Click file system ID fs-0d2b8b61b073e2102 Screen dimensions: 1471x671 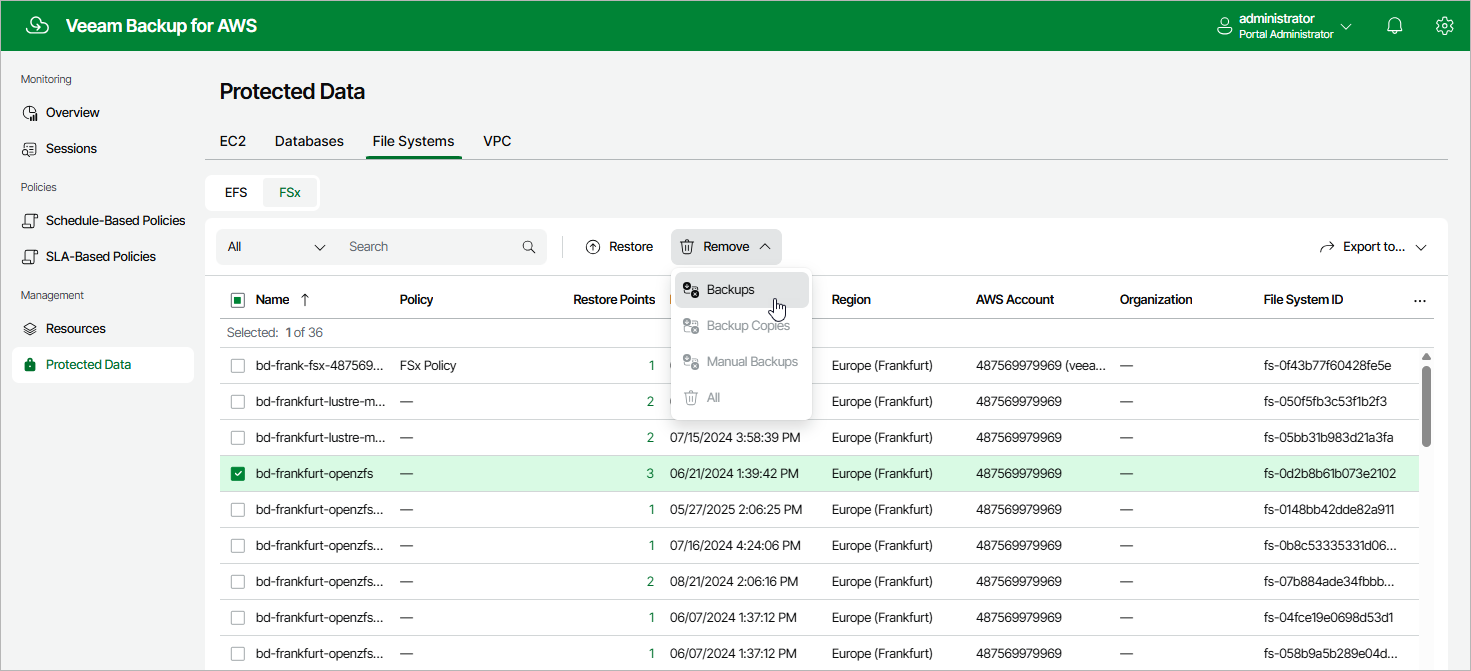tap(1330, 474)
